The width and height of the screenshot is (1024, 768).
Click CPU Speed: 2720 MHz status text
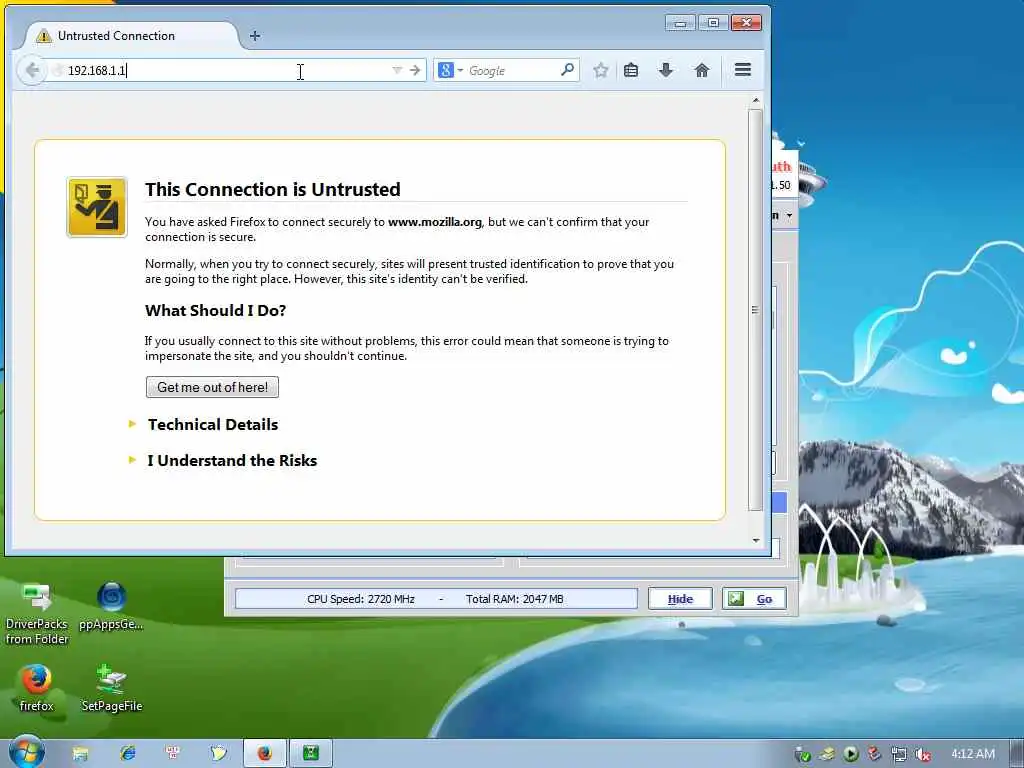point(360,599)
